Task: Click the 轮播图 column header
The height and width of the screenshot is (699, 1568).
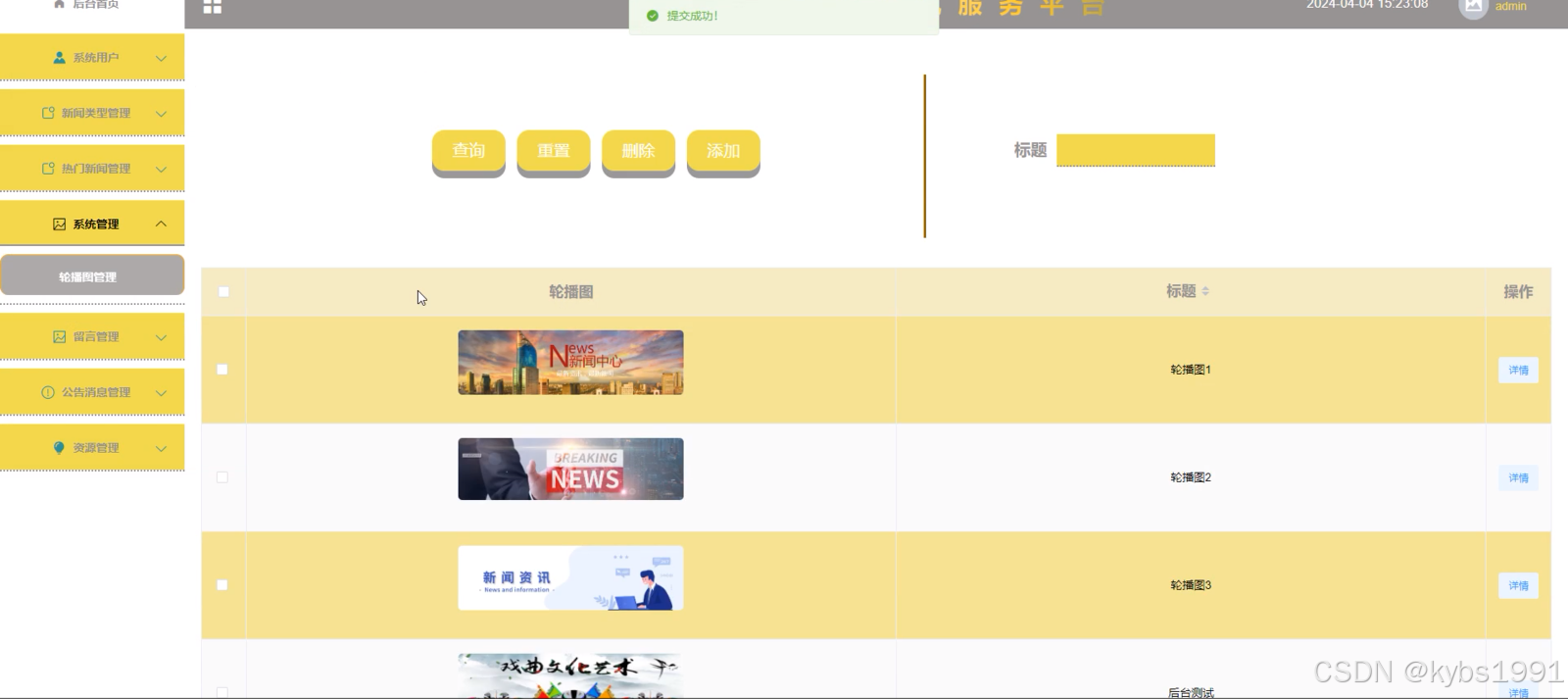Action: coord(570,292)
